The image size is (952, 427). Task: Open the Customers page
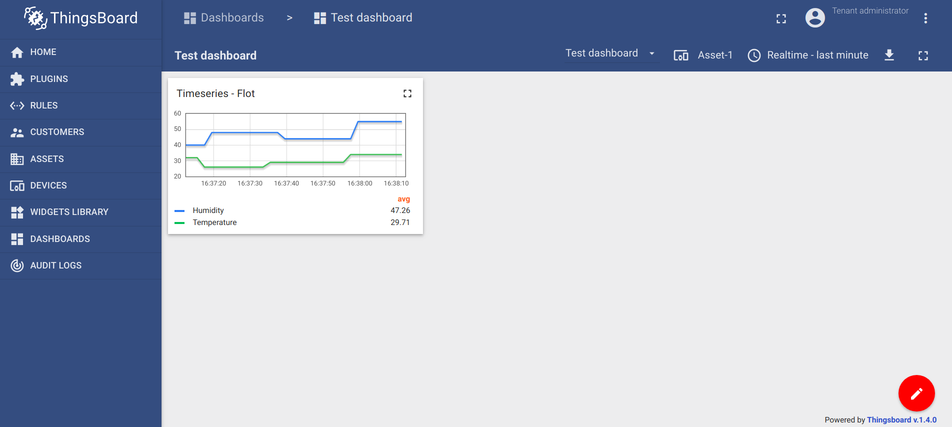coord(81,132)
